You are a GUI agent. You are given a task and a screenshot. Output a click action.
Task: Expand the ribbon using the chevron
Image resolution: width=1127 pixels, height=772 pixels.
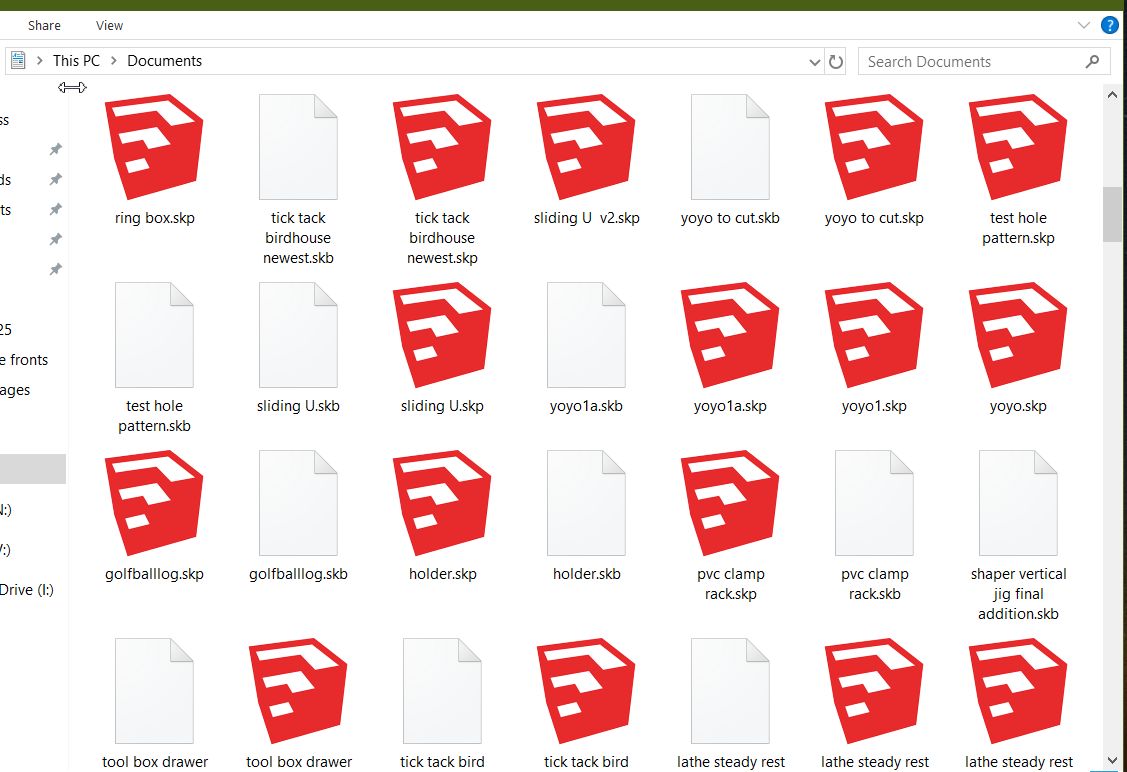click(x=1084, y=25)
